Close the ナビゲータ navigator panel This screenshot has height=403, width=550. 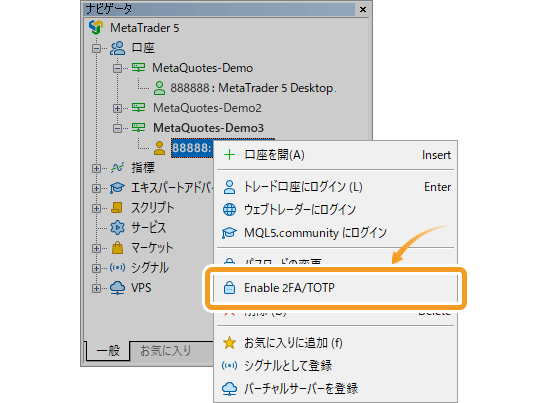point(363,9)
